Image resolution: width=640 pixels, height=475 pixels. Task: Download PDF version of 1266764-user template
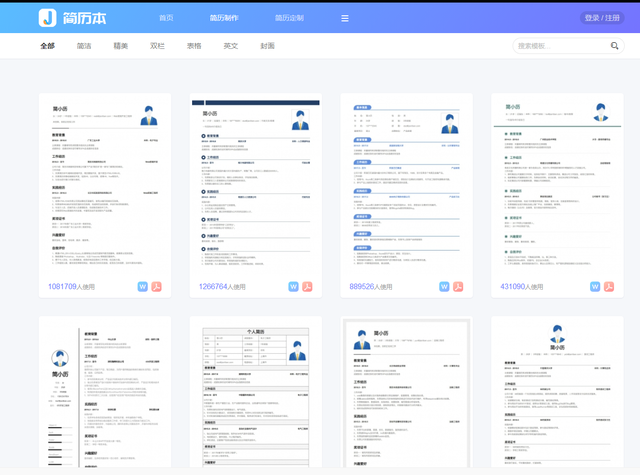[307, 286]
